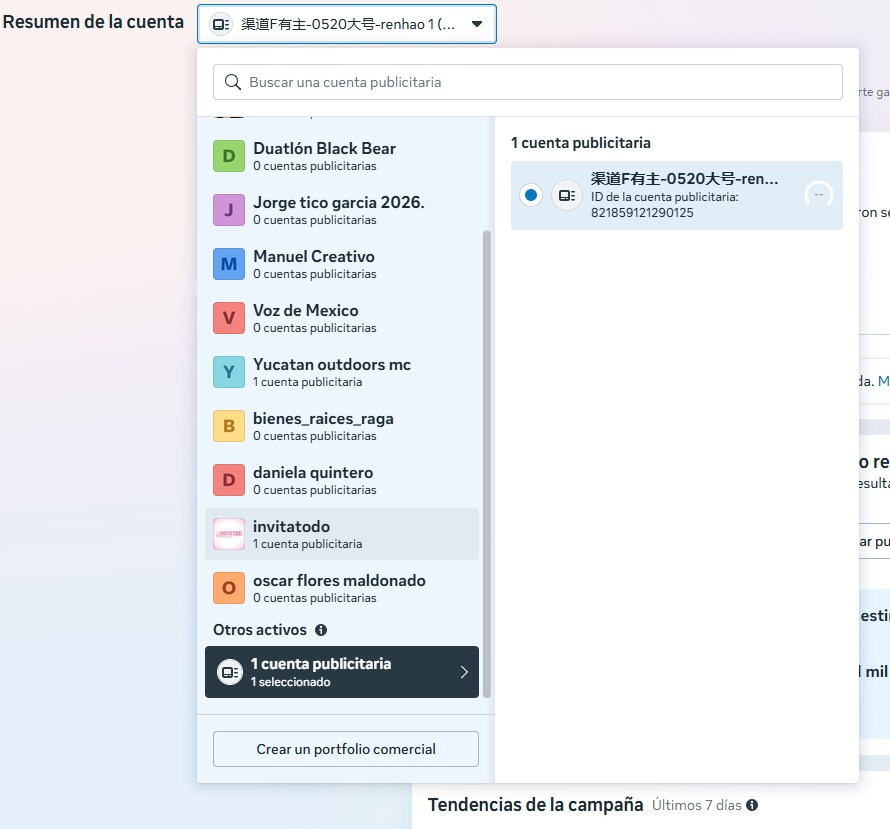Click the loading spend indicator on account row
The height and width of the screenshot is (829, 890).
click(818, 195)
